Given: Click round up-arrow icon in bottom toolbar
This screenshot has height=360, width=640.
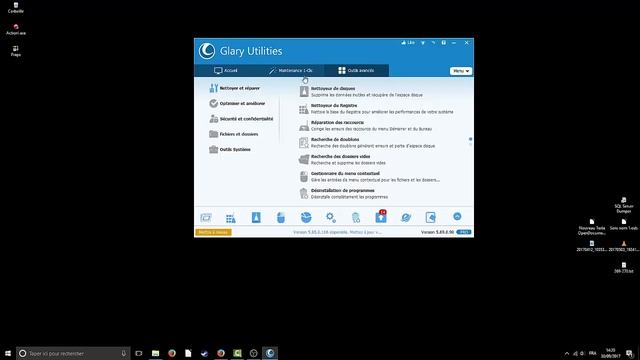Looking at the screenshot, I should click(x=457, y=217).
